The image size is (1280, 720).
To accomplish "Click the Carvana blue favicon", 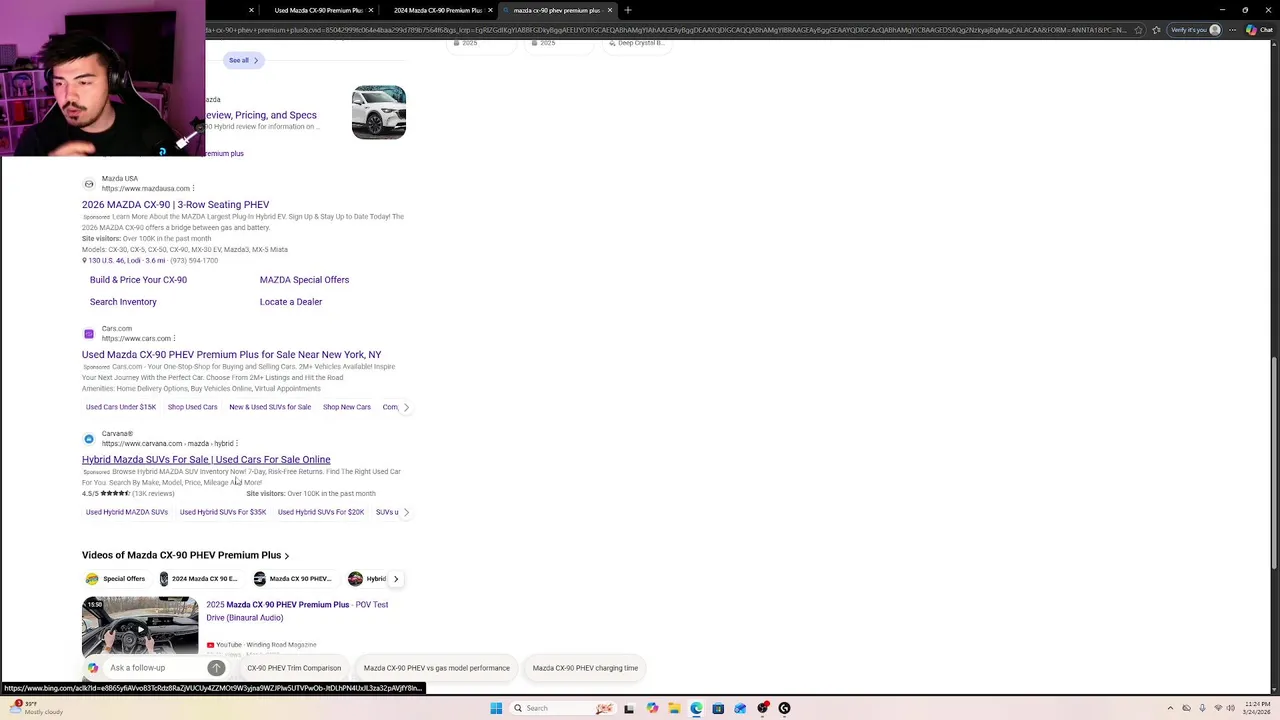I will [x=89, y=439].
